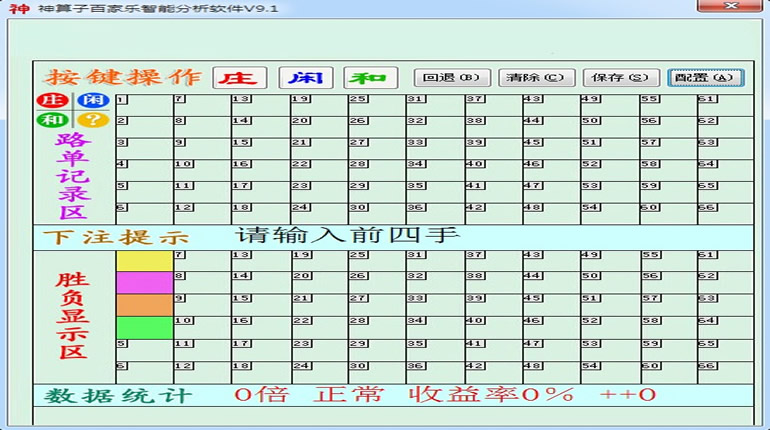Click the 回退 (B) button
The height and width of the screenshot is (430, 770).
click(x=452, y=78)
